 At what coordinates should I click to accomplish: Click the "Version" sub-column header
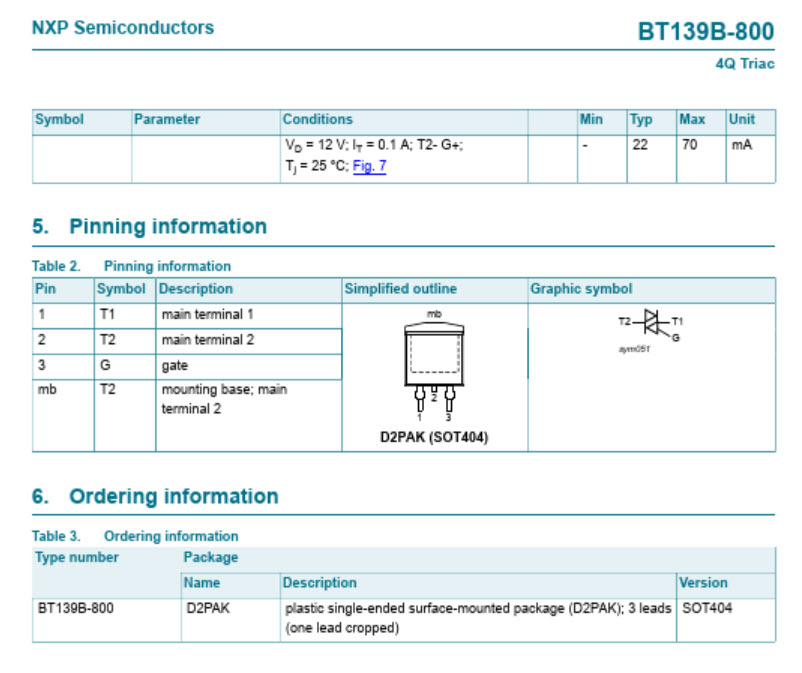click(703, 583)
